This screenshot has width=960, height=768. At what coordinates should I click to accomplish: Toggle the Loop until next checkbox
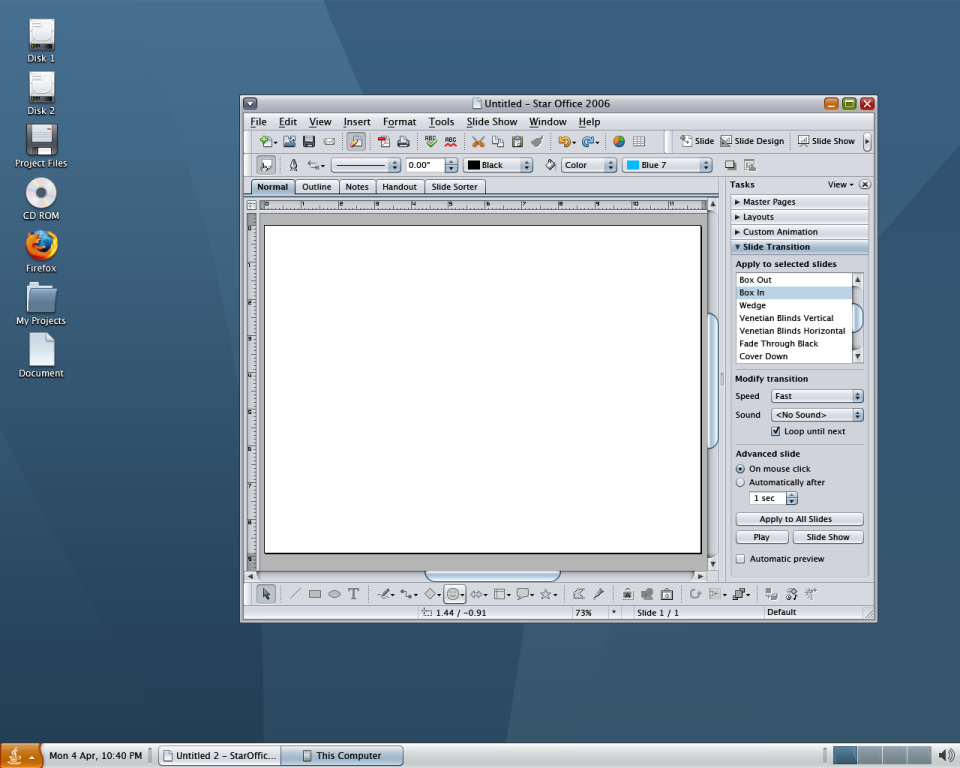pos(775,432)
